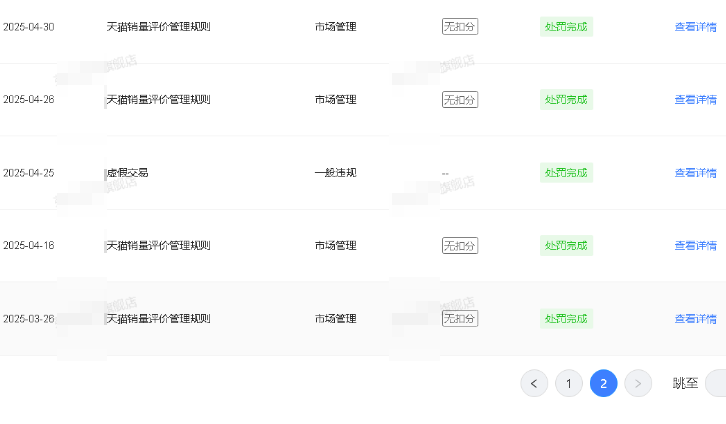Click the 虚假交易 rule name

pyautogui.click(x=128, y=173)
